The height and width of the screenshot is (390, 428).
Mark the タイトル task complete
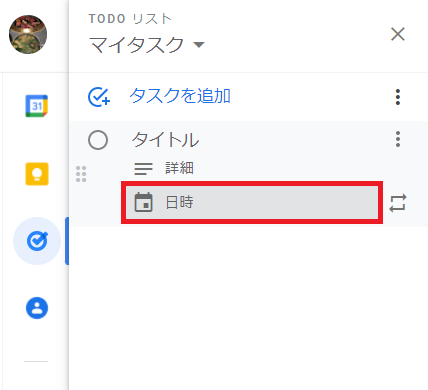click(98, 140)
